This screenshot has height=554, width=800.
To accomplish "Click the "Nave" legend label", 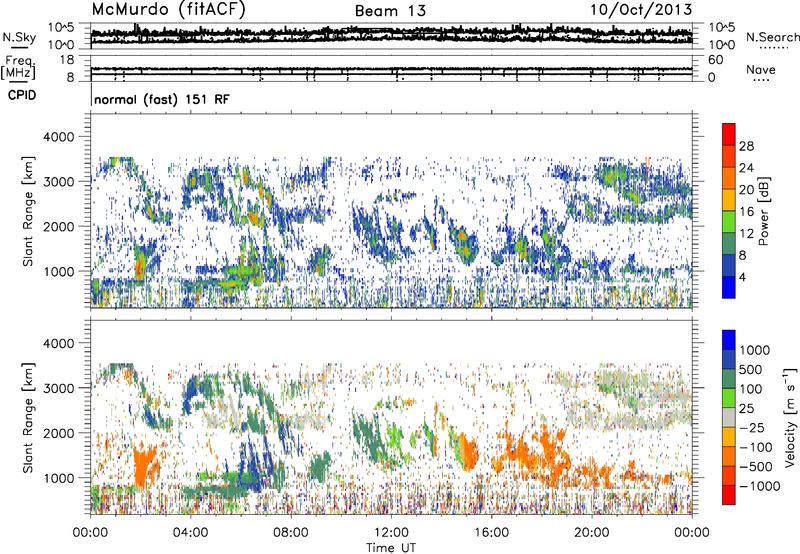I will click(761, 69).
